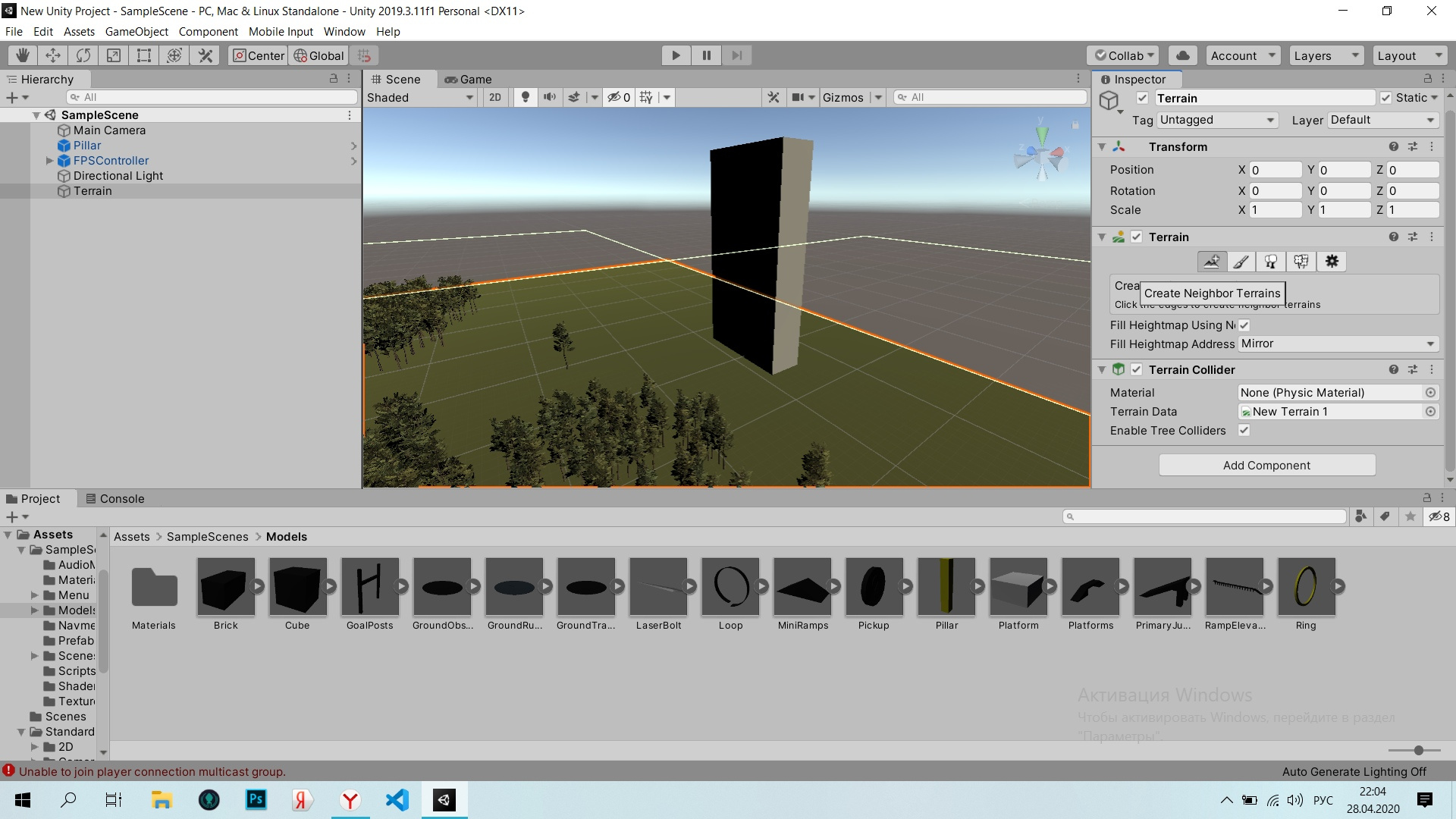Open the Tag dropdown
Viewport: 1456px width, 819px height.
[x=1217, y=120]
